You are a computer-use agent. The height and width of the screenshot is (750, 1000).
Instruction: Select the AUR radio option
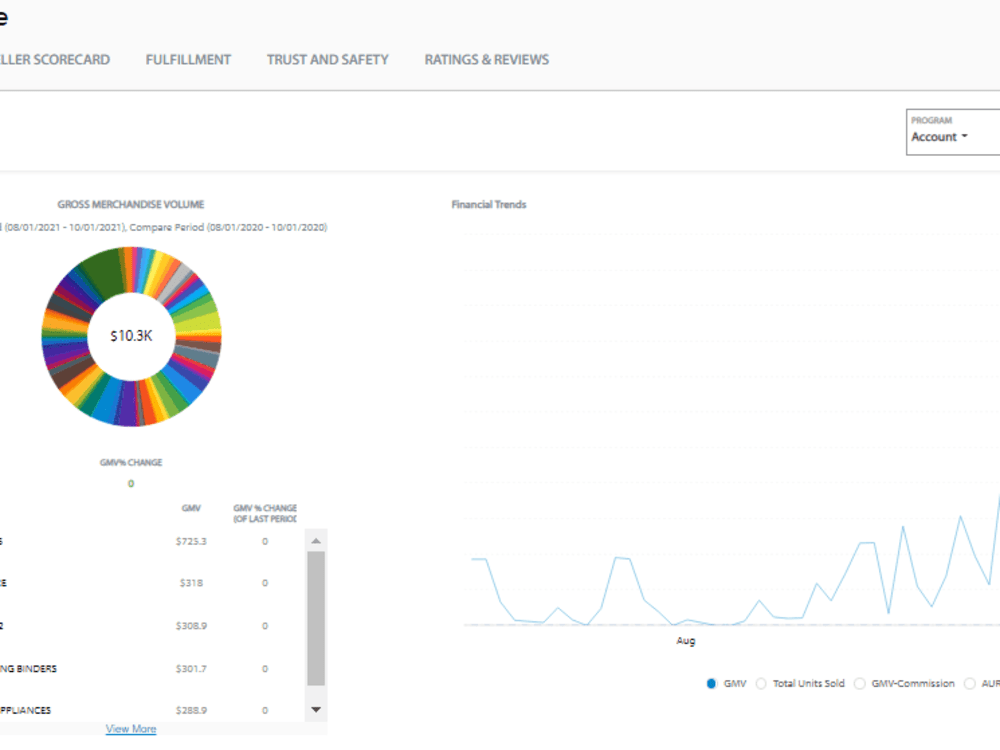(x=969, y=684)
